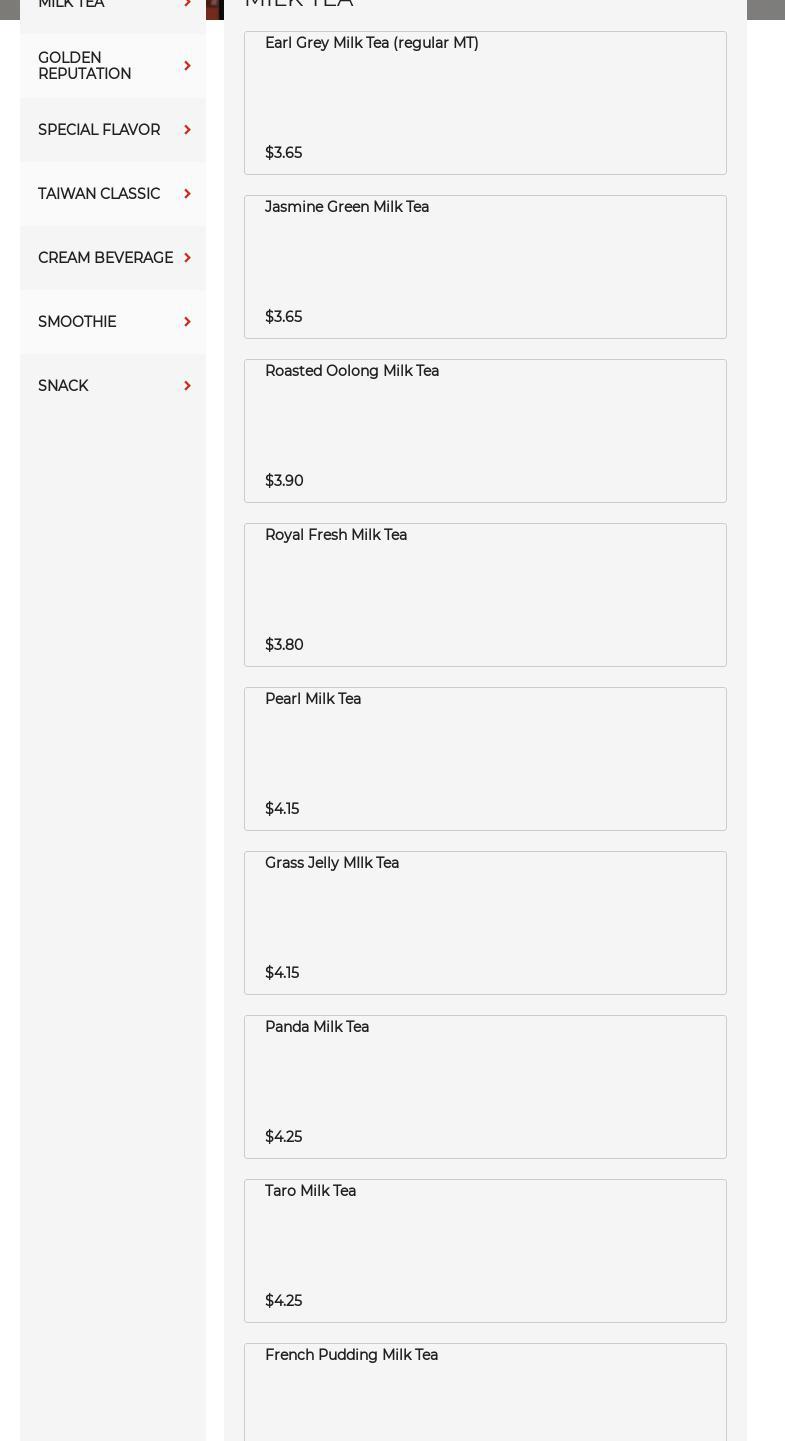Select Royal Fresh Milk Tea

click(x=485, y=595)
